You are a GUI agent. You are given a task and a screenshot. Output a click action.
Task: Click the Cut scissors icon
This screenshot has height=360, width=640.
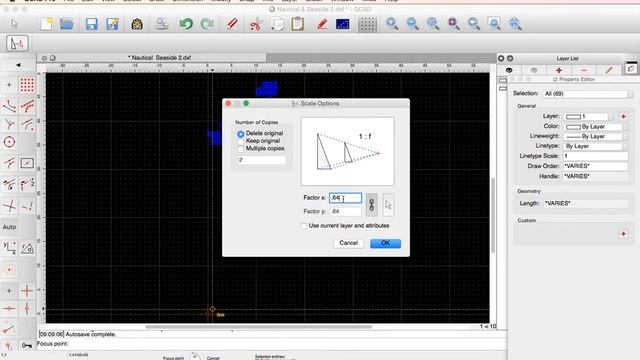(x=256, y=24)
